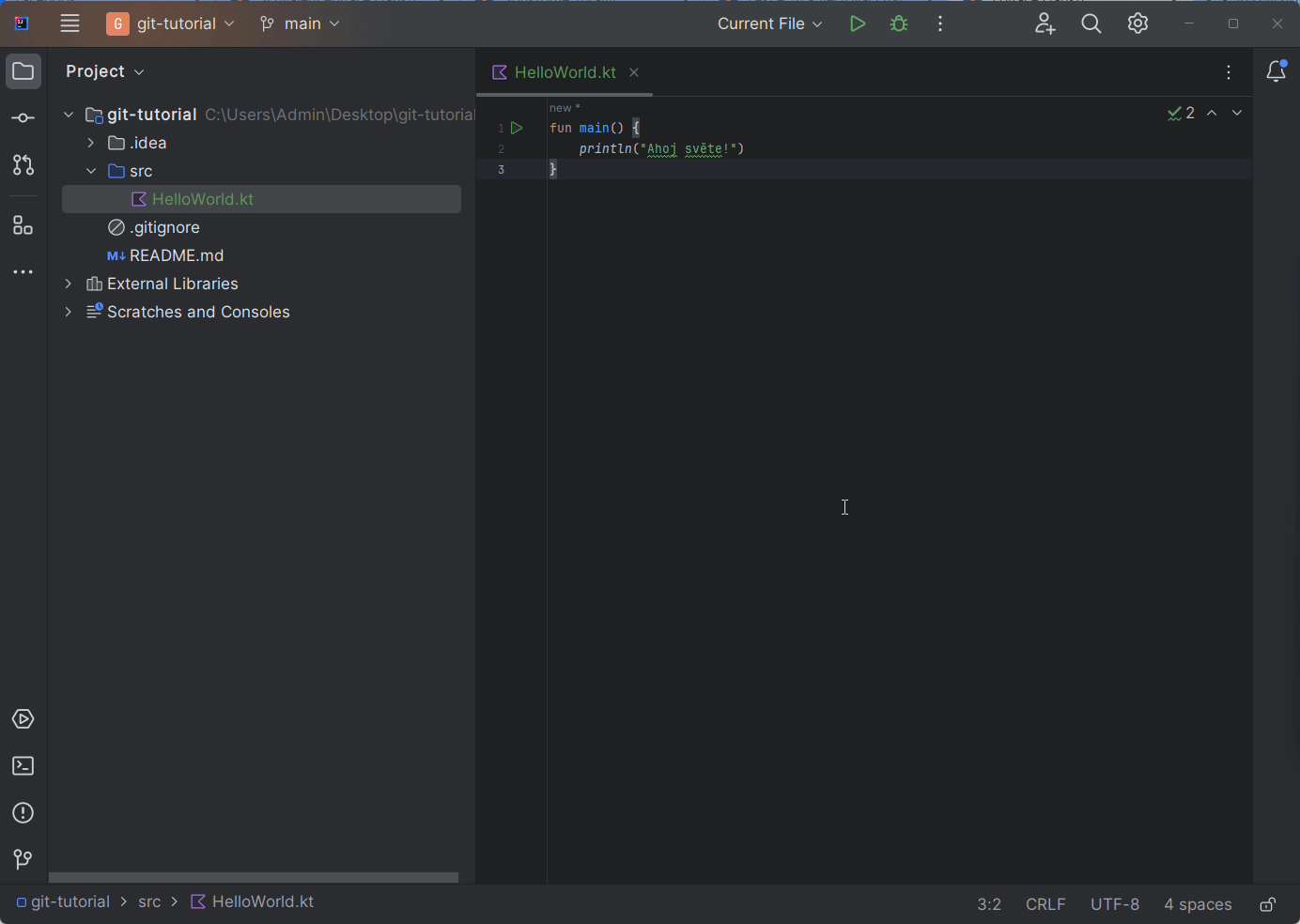Close the HelloWorld.kt tab
This screenshot has height=924, width=1300.
(x=634, y=72)
